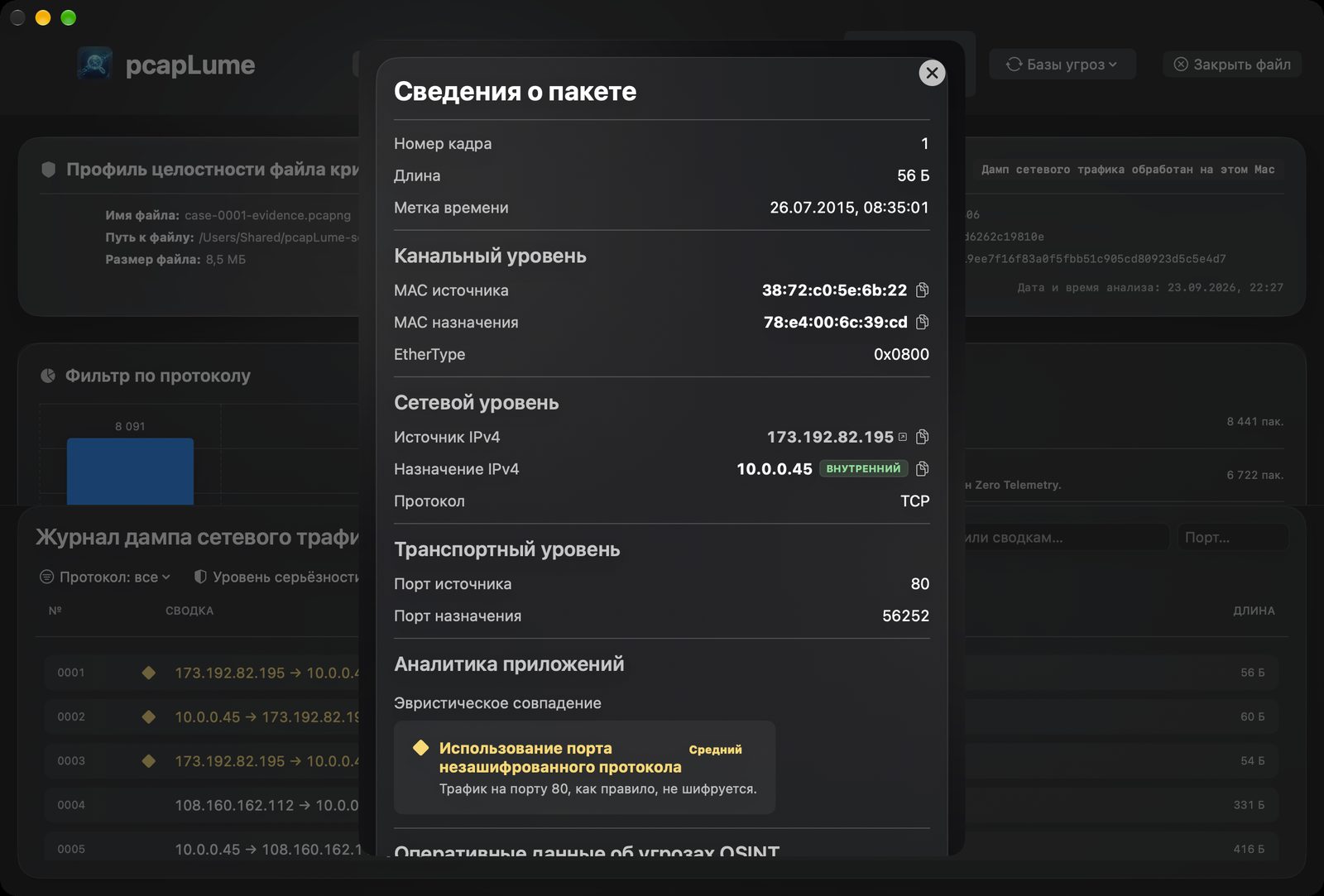Click the source IP 173.192.82.195 in the dialog

(x=830, y=437)
